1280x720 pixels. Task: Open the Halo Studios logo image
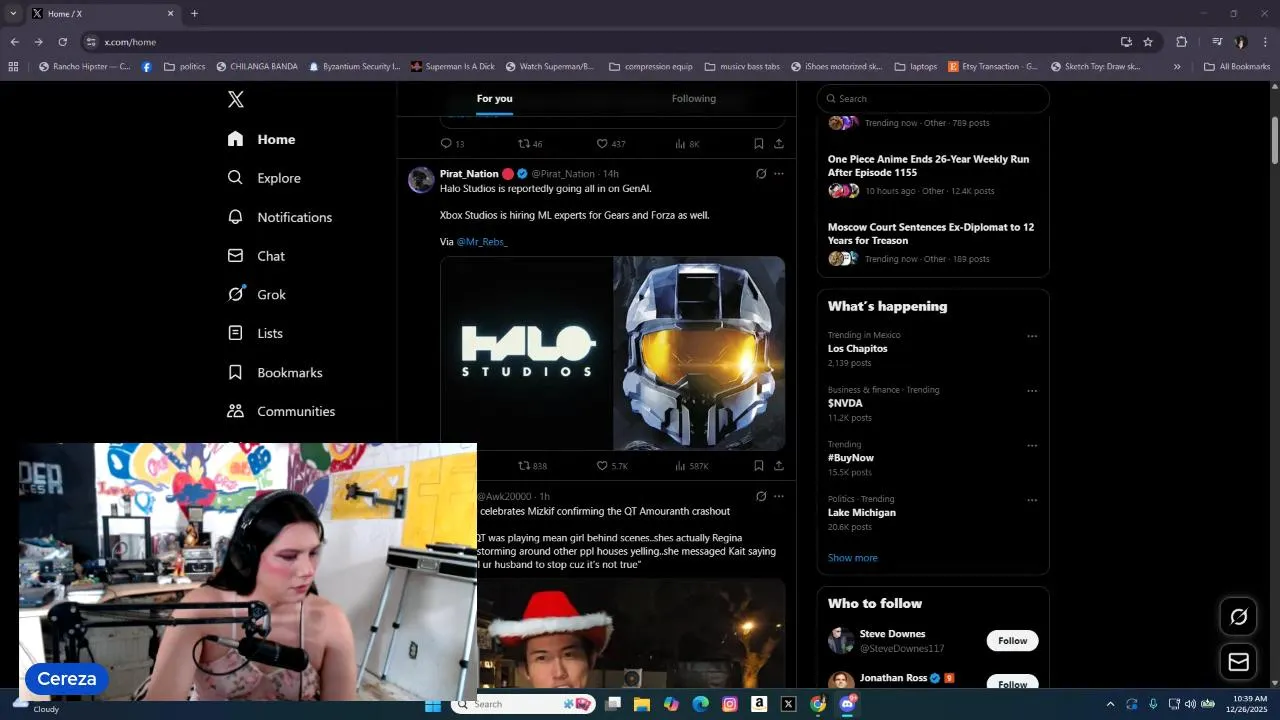click(x=526, y=353)
